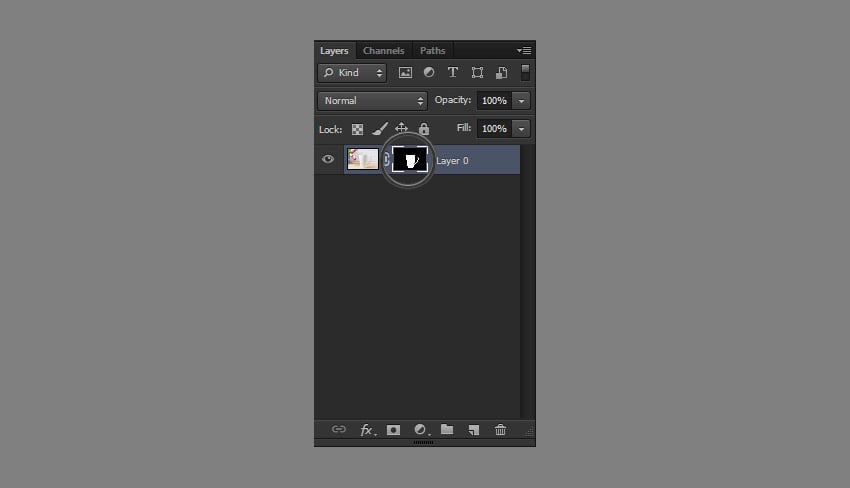Image resolution: width=850 pixels, height=488 pixels.
Task: Create a new group folder
Action: pos(447,429)
